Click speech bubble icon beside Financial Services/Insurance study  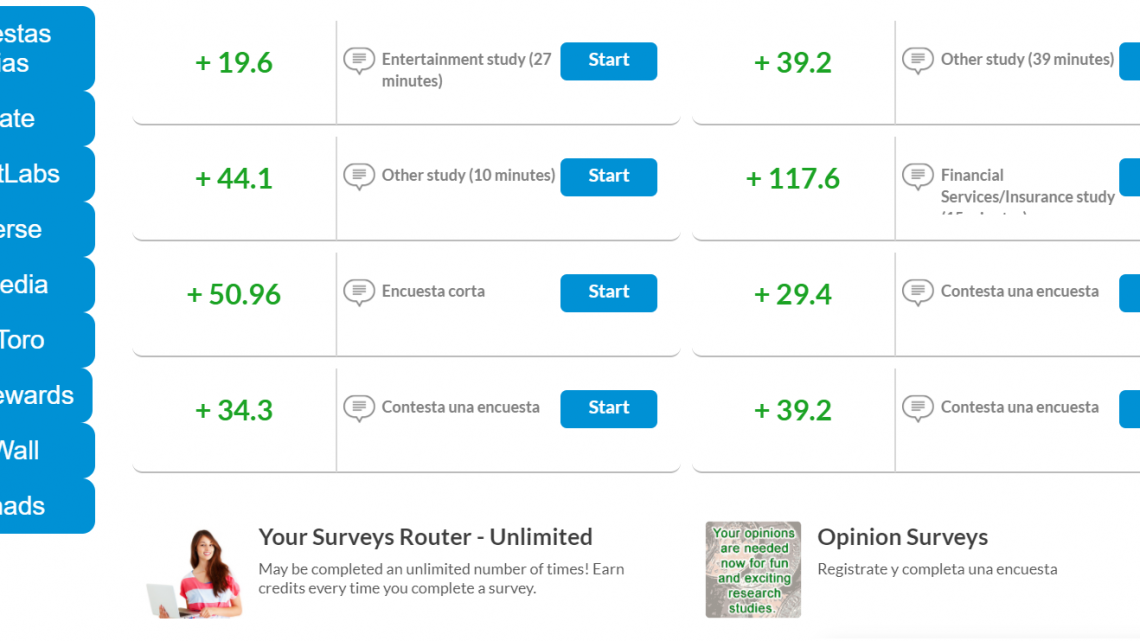tap(918, 177)
